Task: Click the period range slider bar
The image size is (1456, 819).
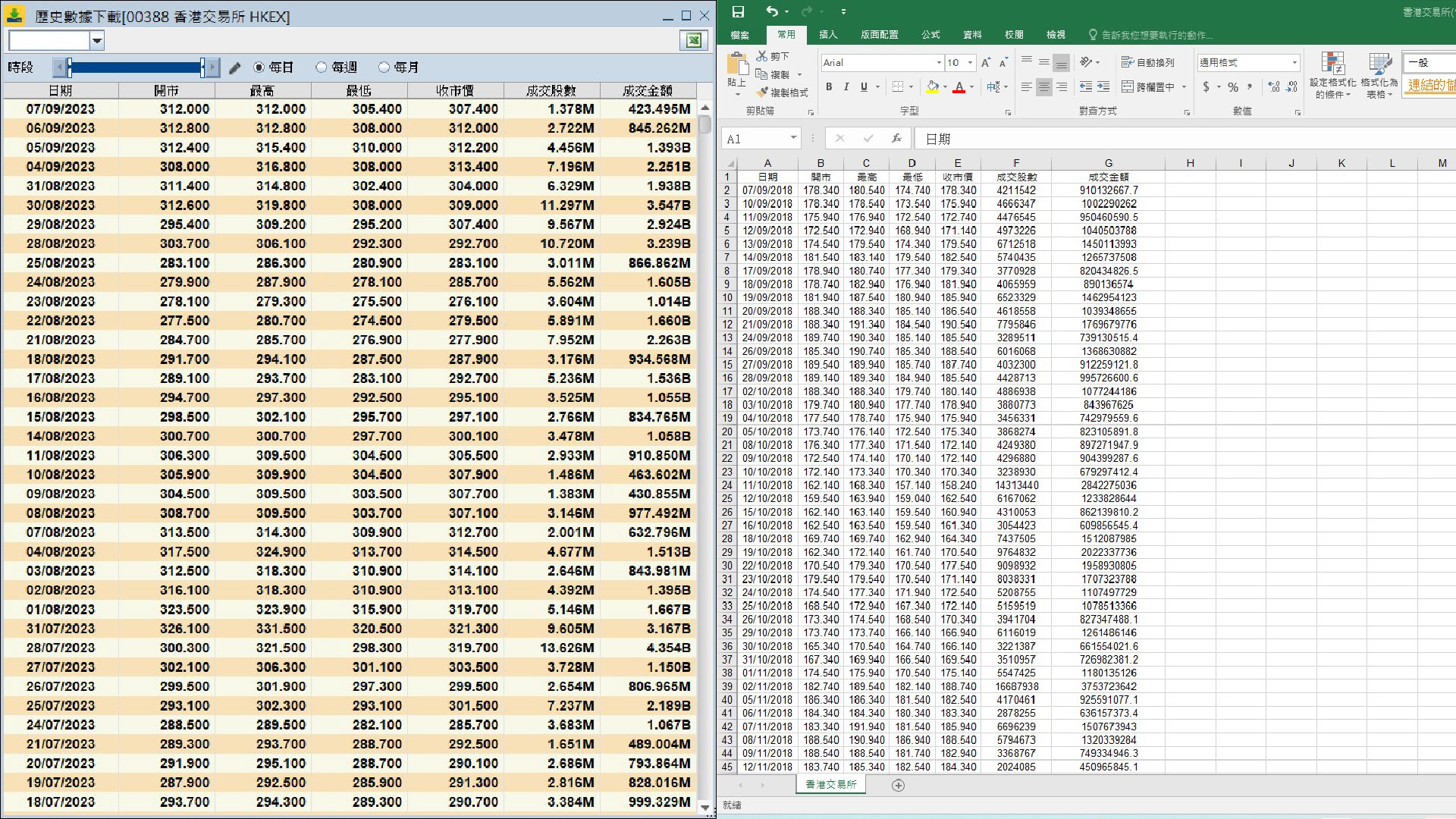Action: click(x=136, y=68)
